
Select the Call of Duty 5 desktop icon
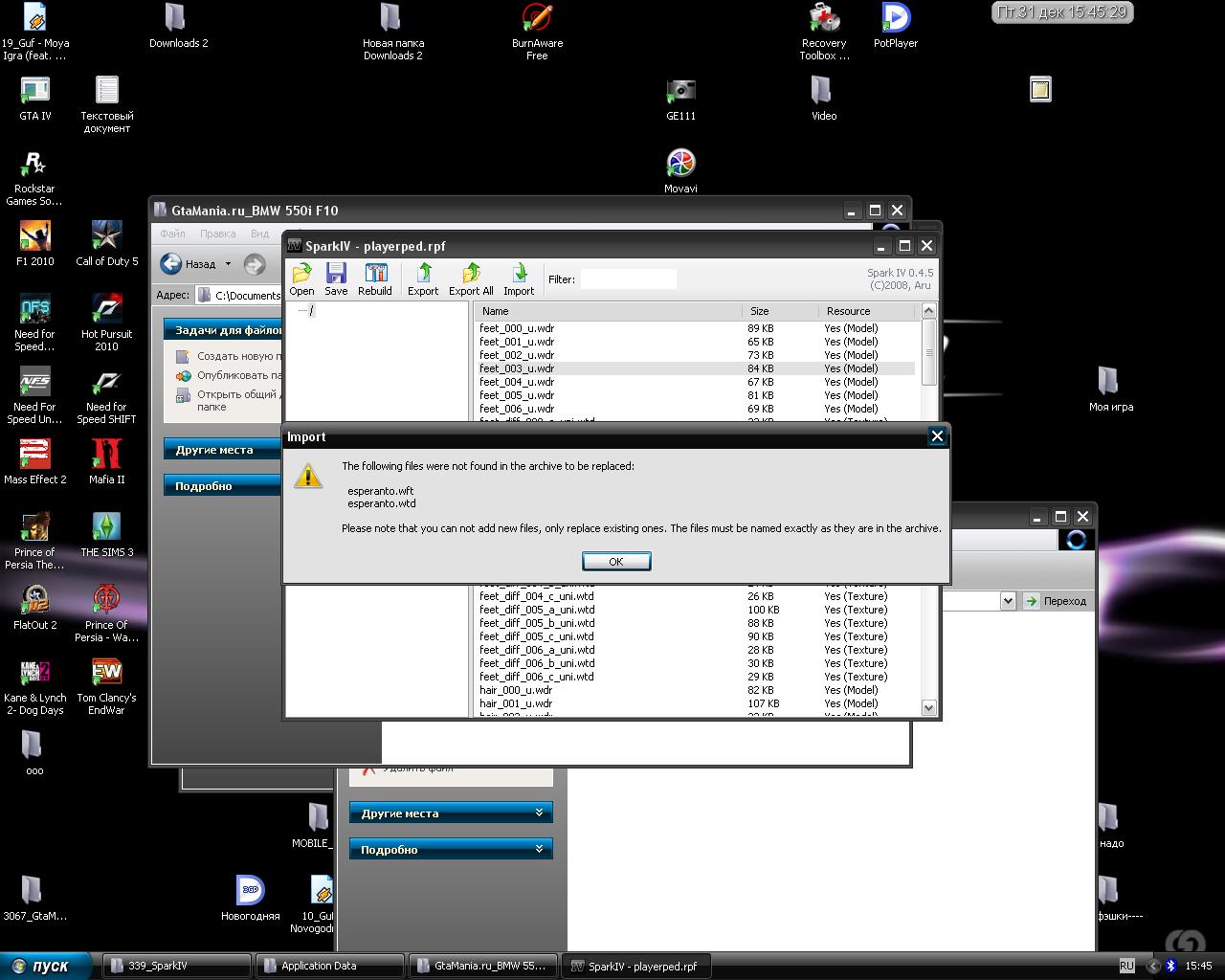[107, 244]
